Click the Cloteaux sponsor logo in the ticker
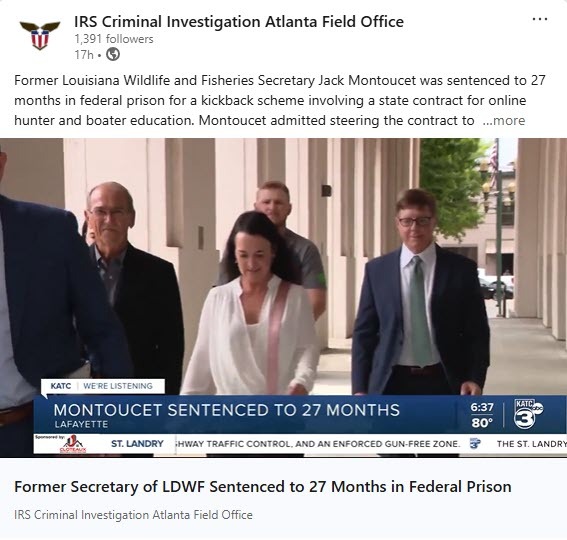 tap(73, 444)
